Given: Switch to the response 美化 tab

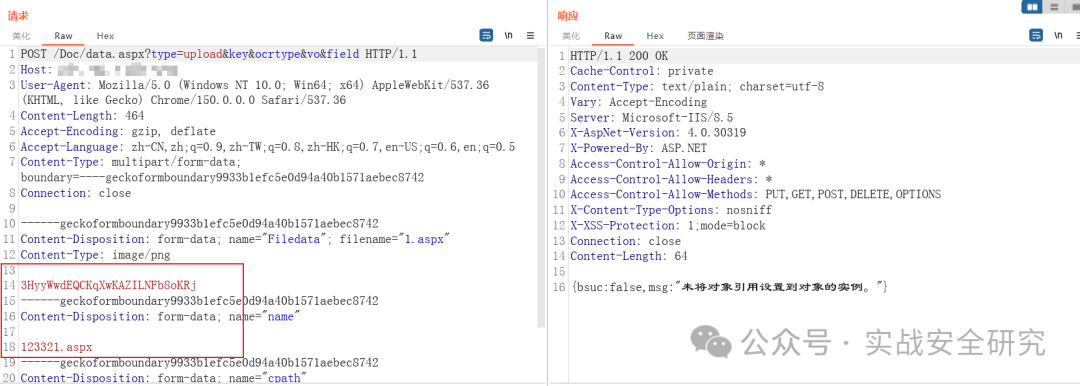Looking at the screenshot, I should (571, 36).
